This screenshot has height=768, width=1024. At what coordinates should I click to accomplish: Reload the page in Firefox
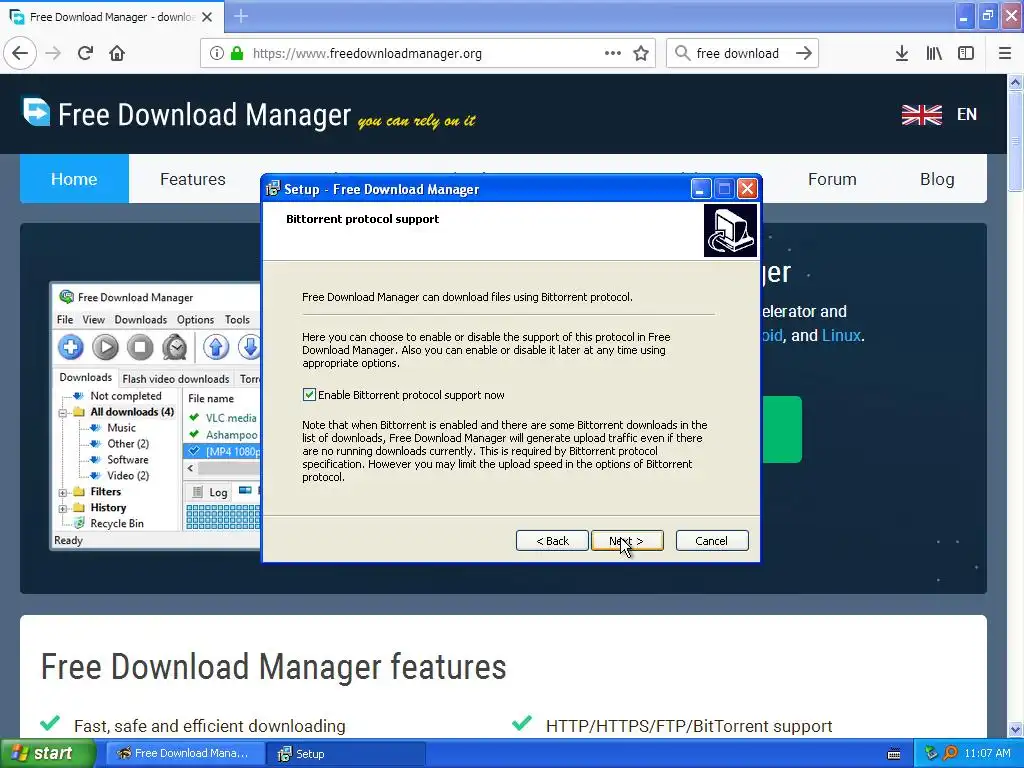(x=86, y=53)
